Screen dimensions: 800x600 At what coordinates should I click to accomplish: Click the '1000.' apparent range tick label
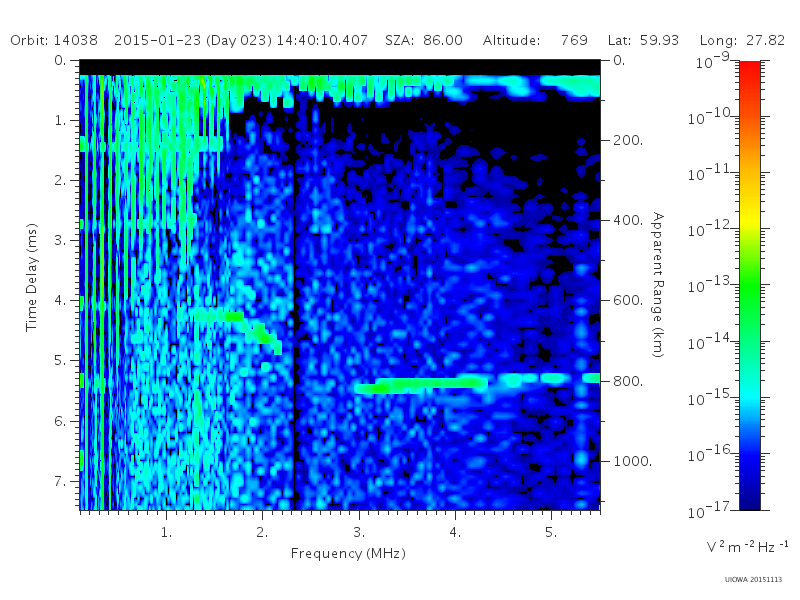tap(633, 461)
